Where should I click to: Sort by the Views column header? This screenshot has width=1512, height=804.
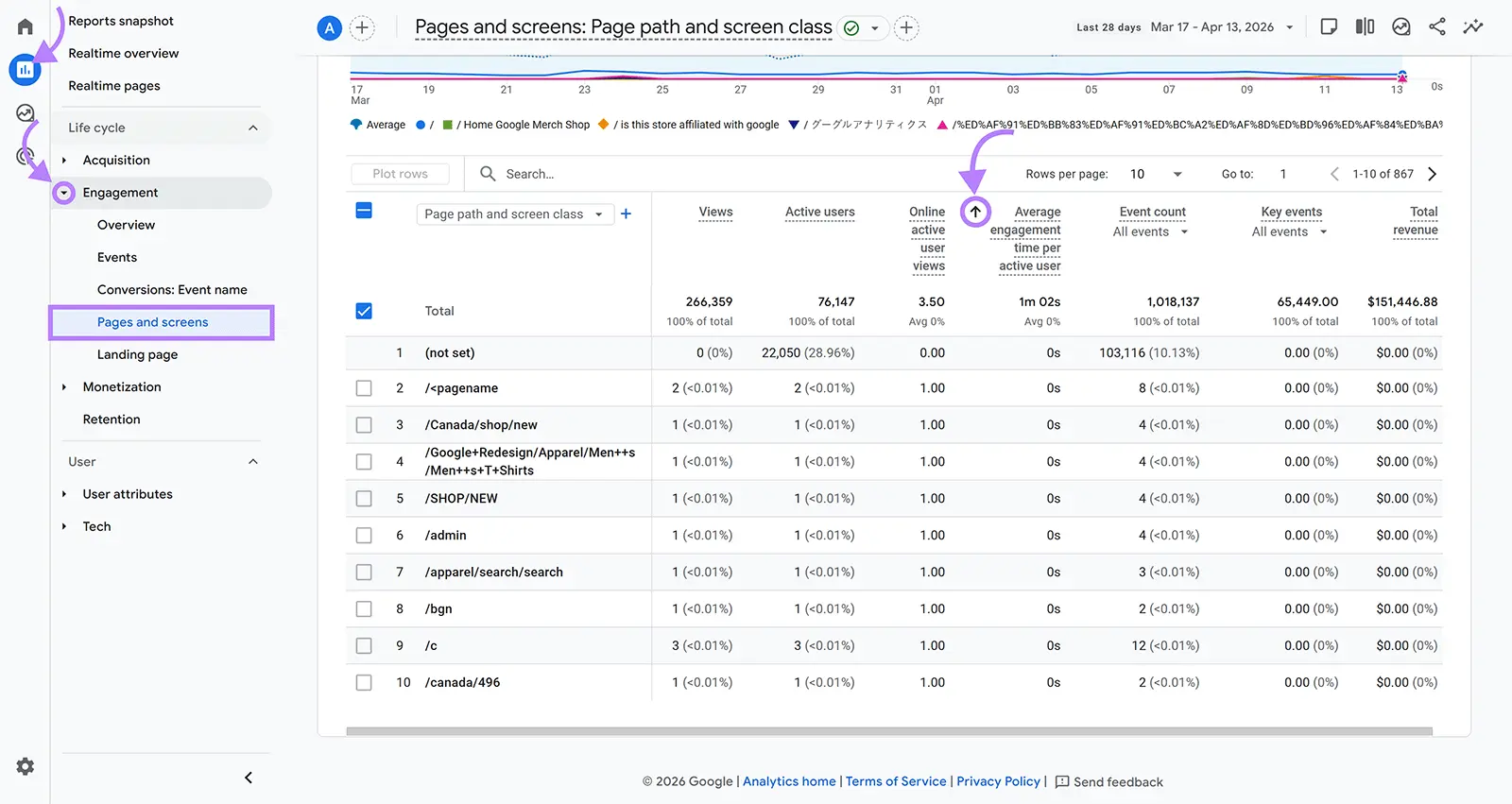[x=715, y=212]
